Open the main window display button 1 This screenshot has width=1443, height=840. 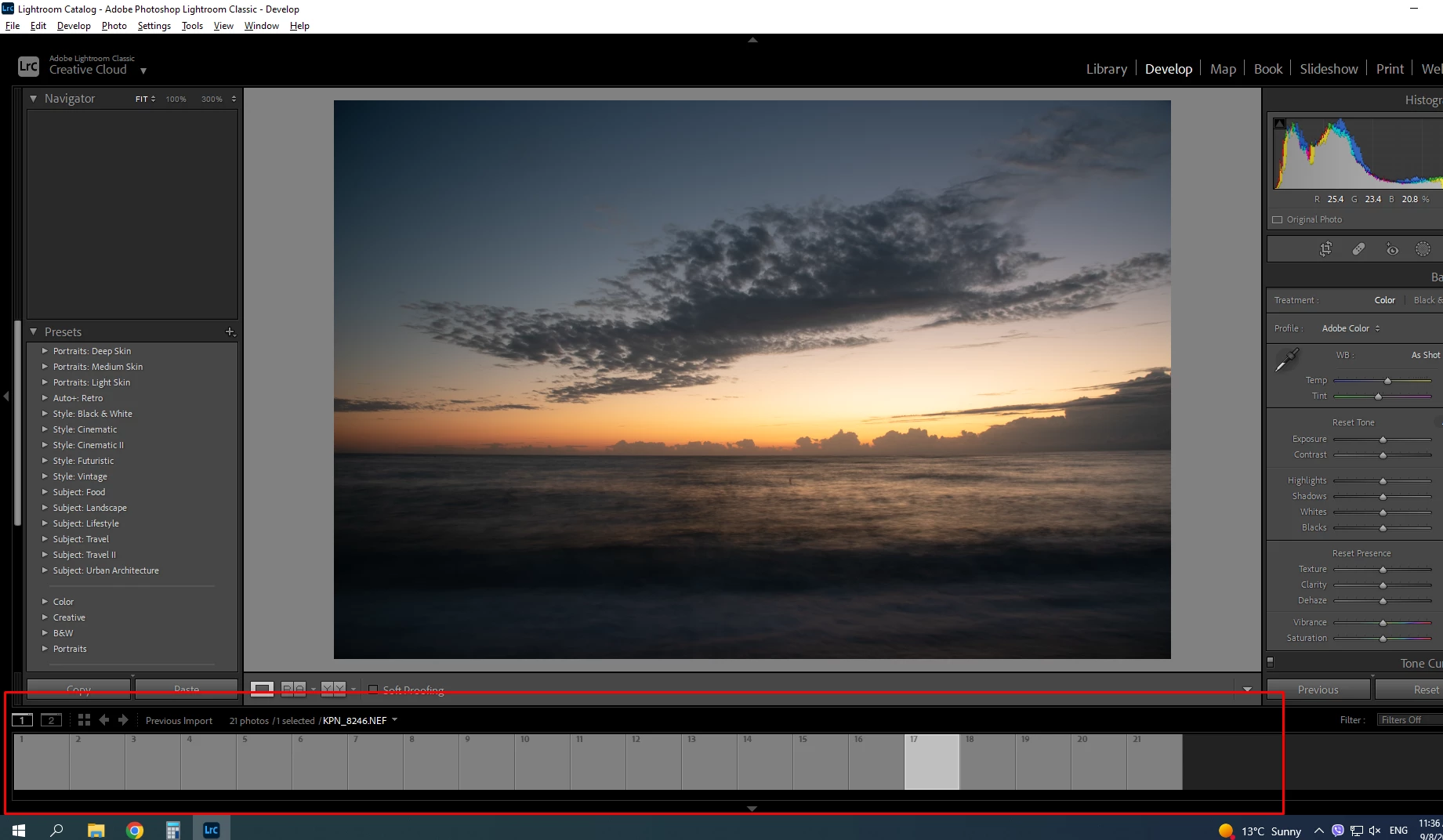(22, 720)
